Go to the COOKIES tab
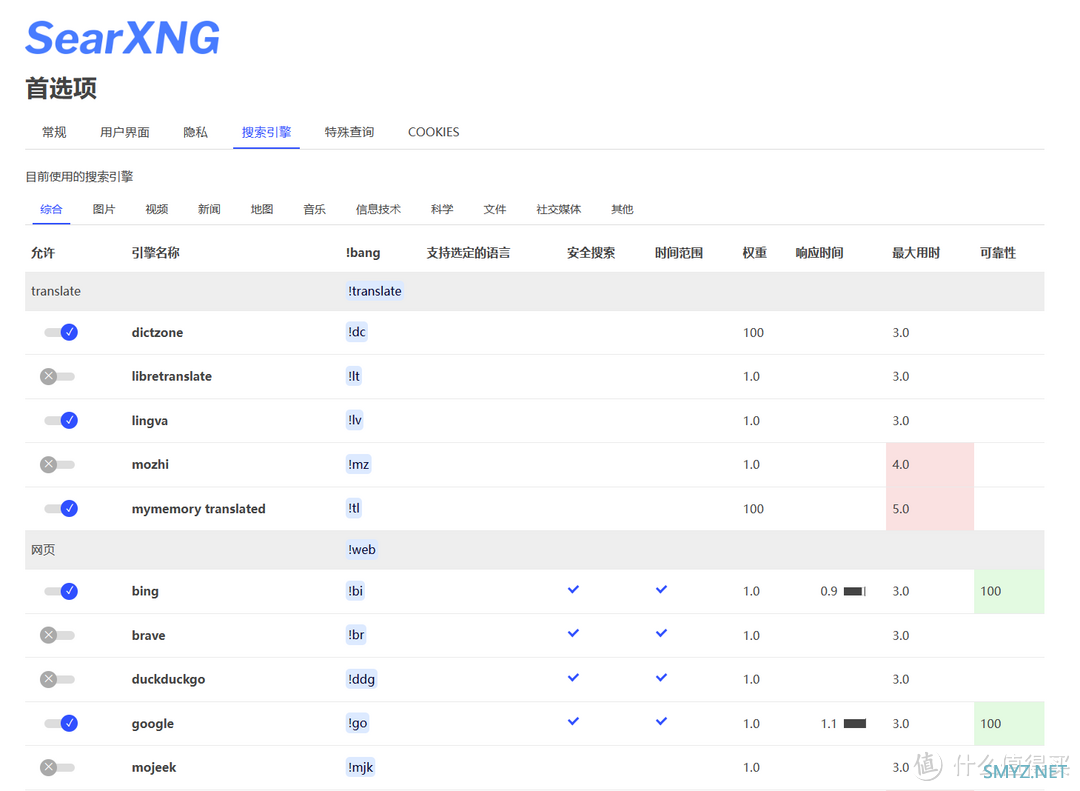The width and height of the screenshot is (1080, 791). pos(433,132)
